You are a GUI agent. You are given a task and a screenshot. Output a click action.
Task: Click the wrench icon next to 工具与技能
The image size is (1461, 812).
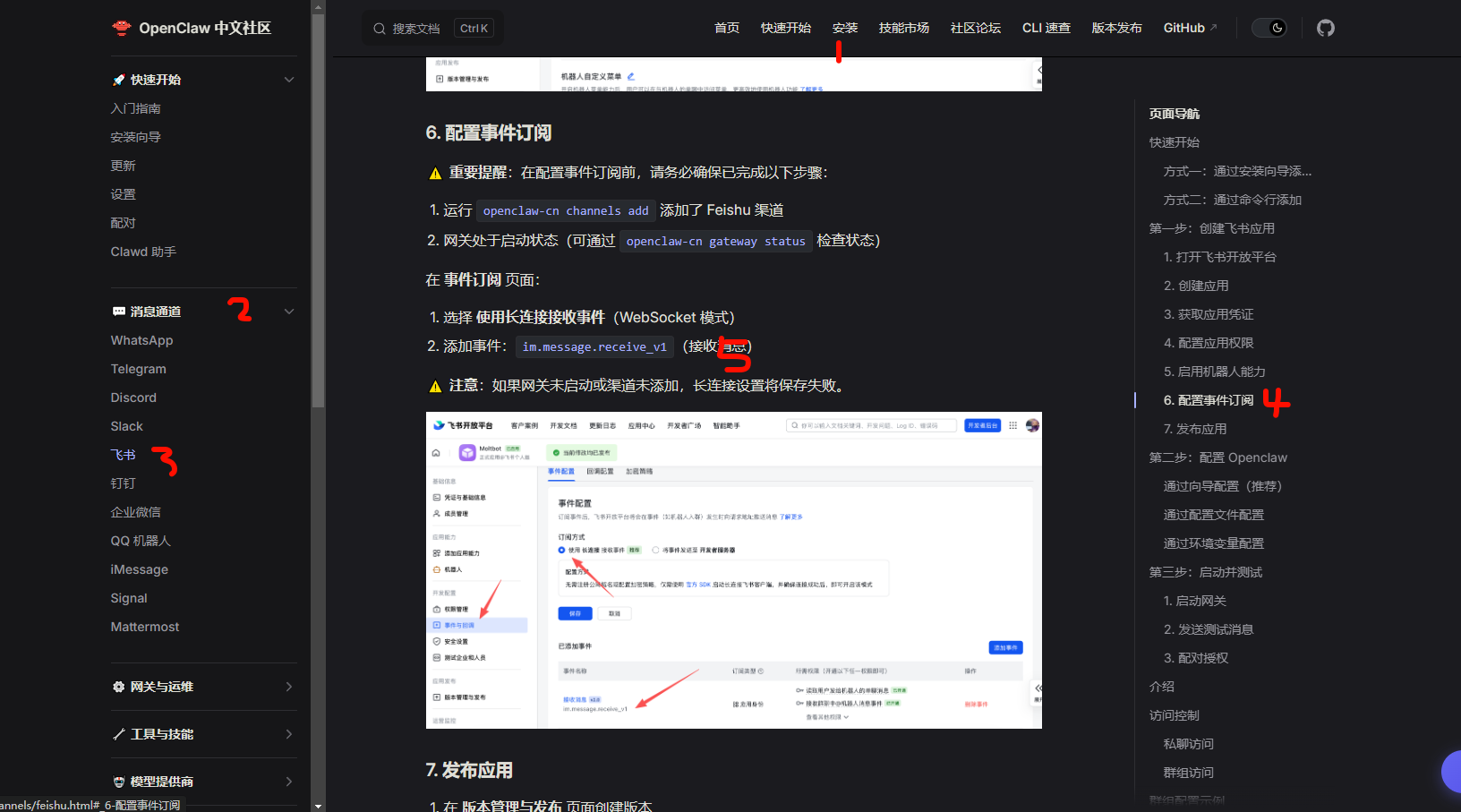coord(119,734)
